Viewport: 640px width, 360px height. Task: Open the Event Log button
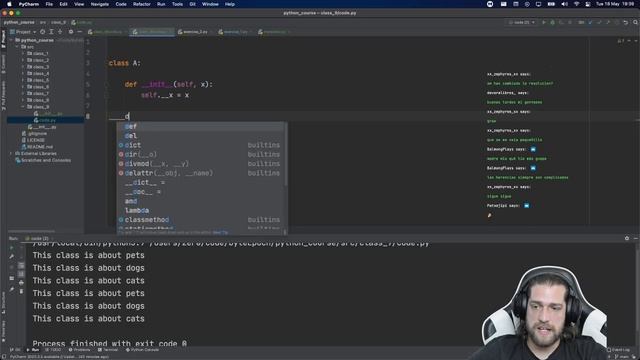click(x=618, y=350)
